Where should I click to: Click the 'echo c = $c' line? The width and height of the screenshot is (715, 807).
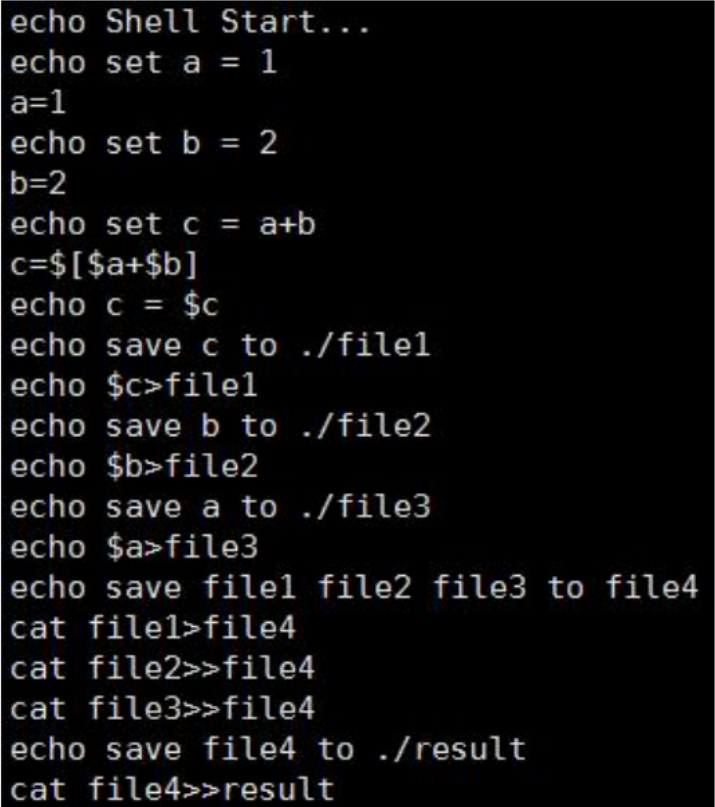point(114,305)
